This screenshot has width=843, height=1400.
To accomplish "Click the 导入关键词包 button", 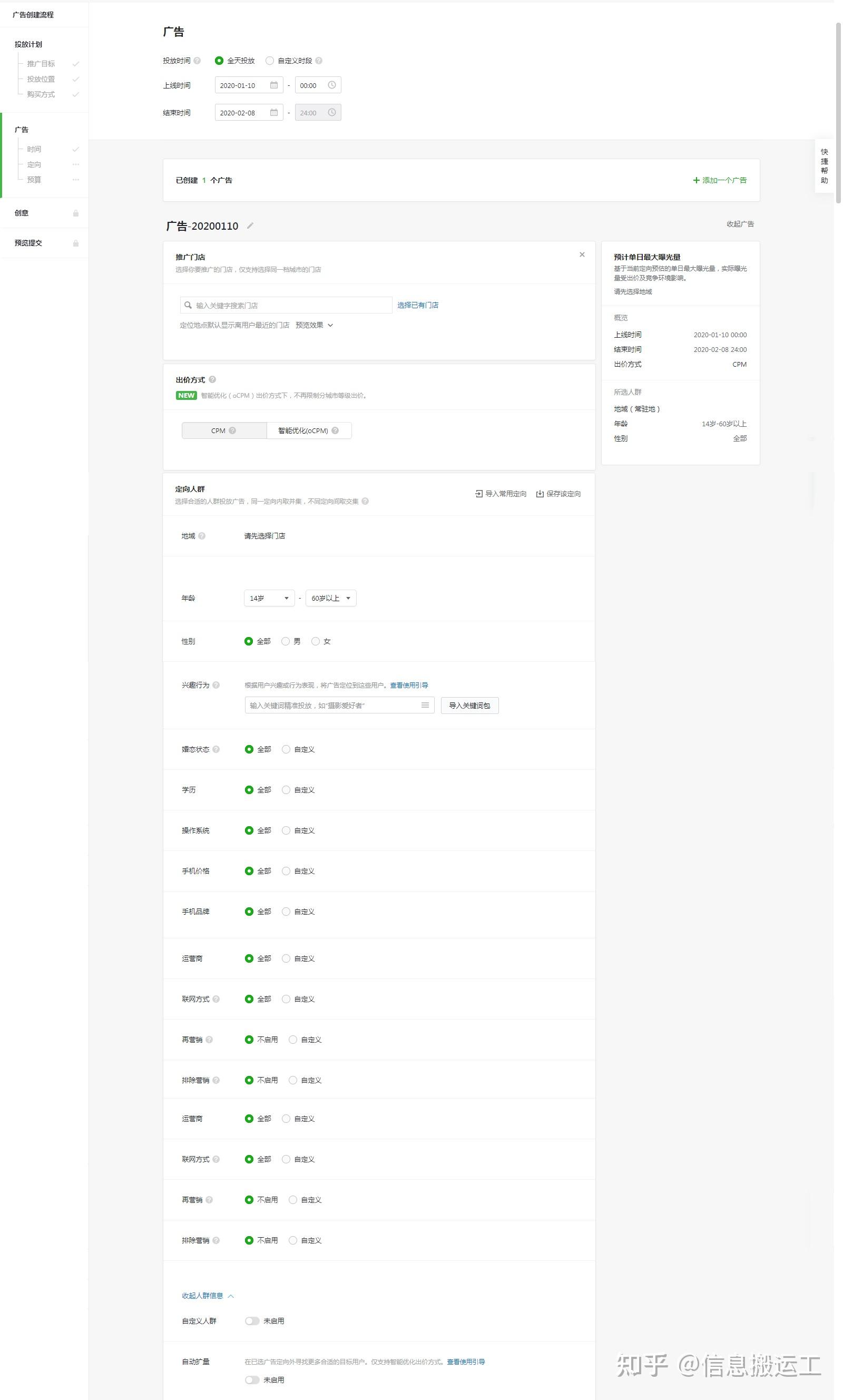I will coord(470,705).
